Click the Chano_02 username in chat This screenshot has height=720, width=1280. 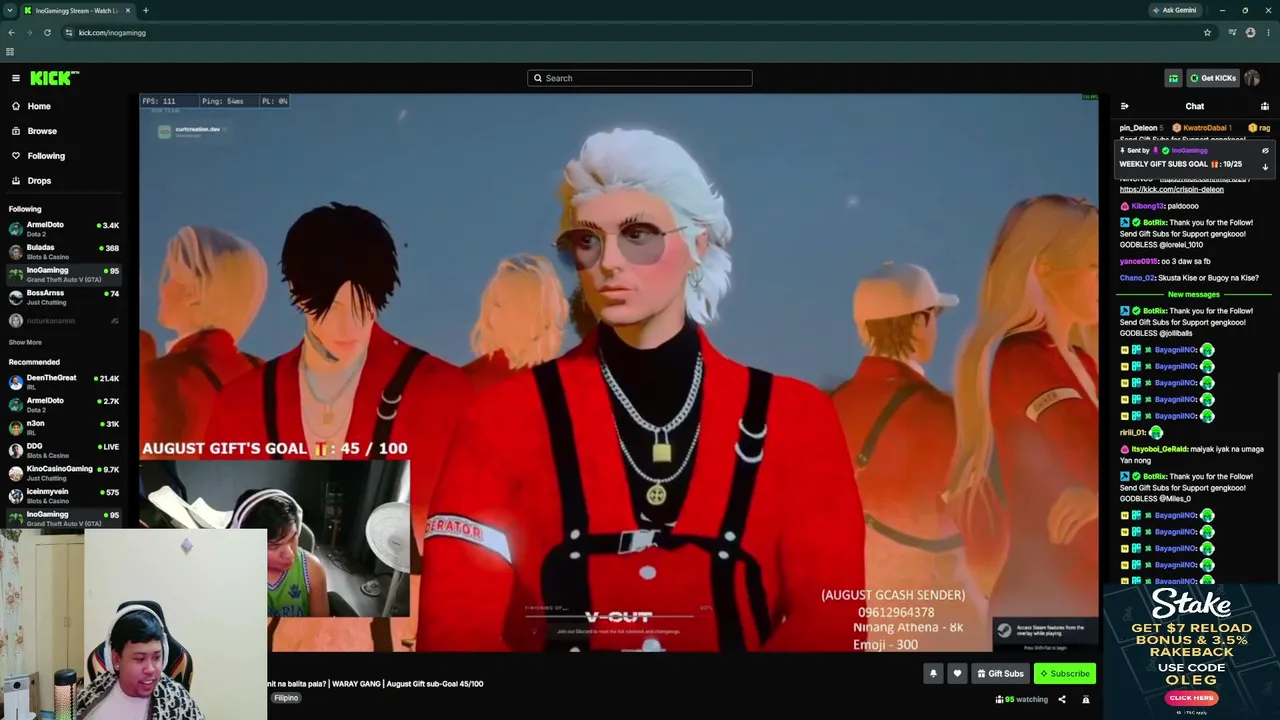coord(1137,278)
